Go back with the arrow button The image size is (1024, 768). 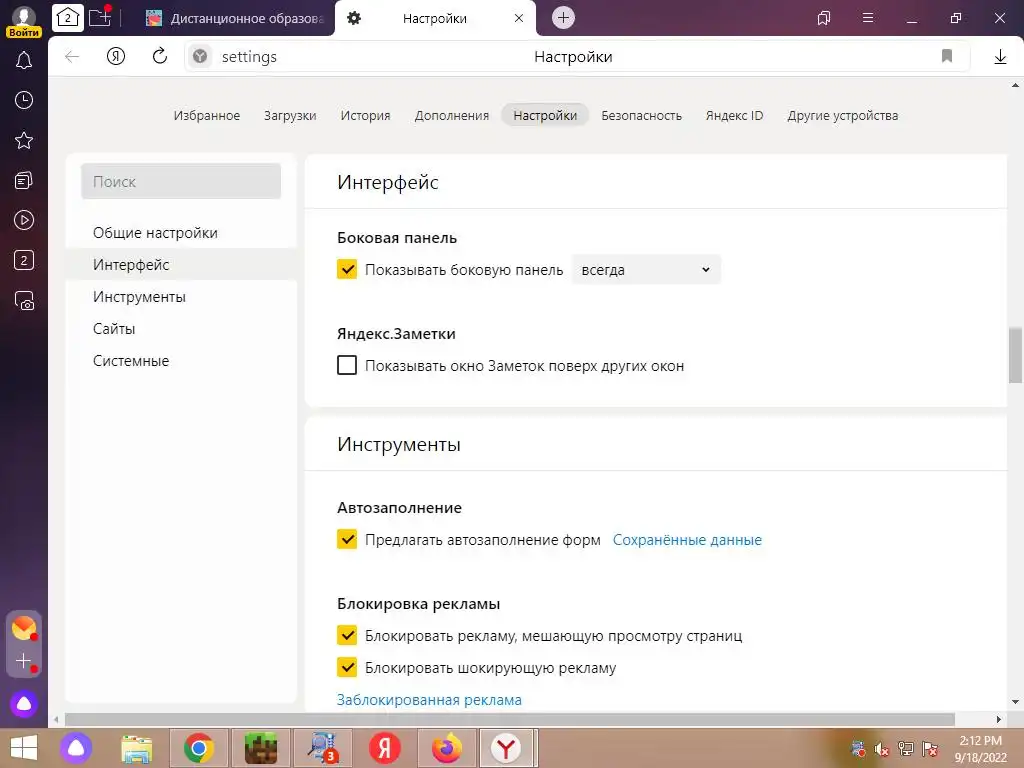coord(72,57)
